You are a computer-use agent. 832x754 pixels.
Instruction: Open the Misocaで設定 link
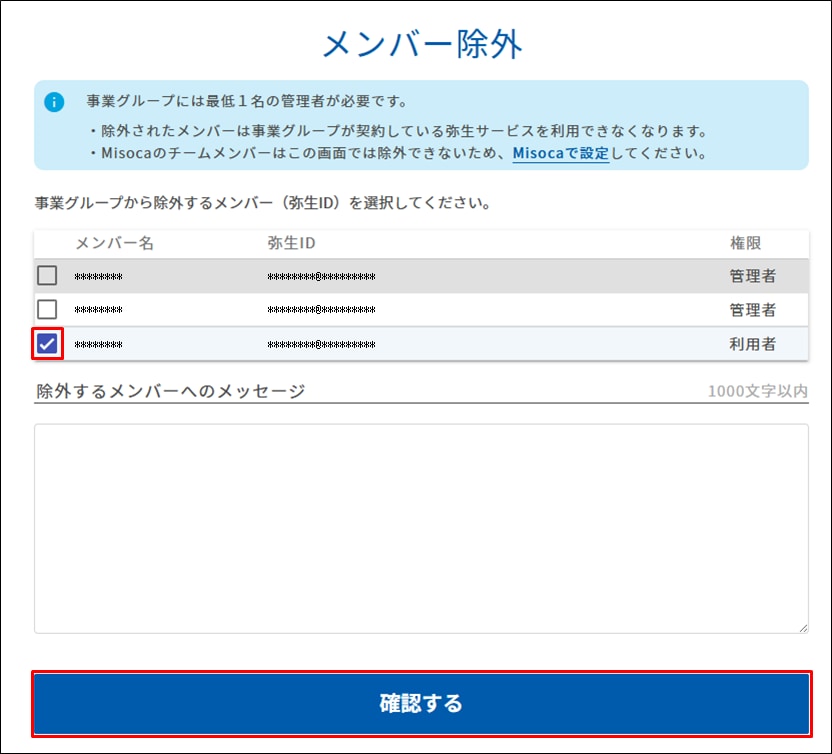click(560, 154)
